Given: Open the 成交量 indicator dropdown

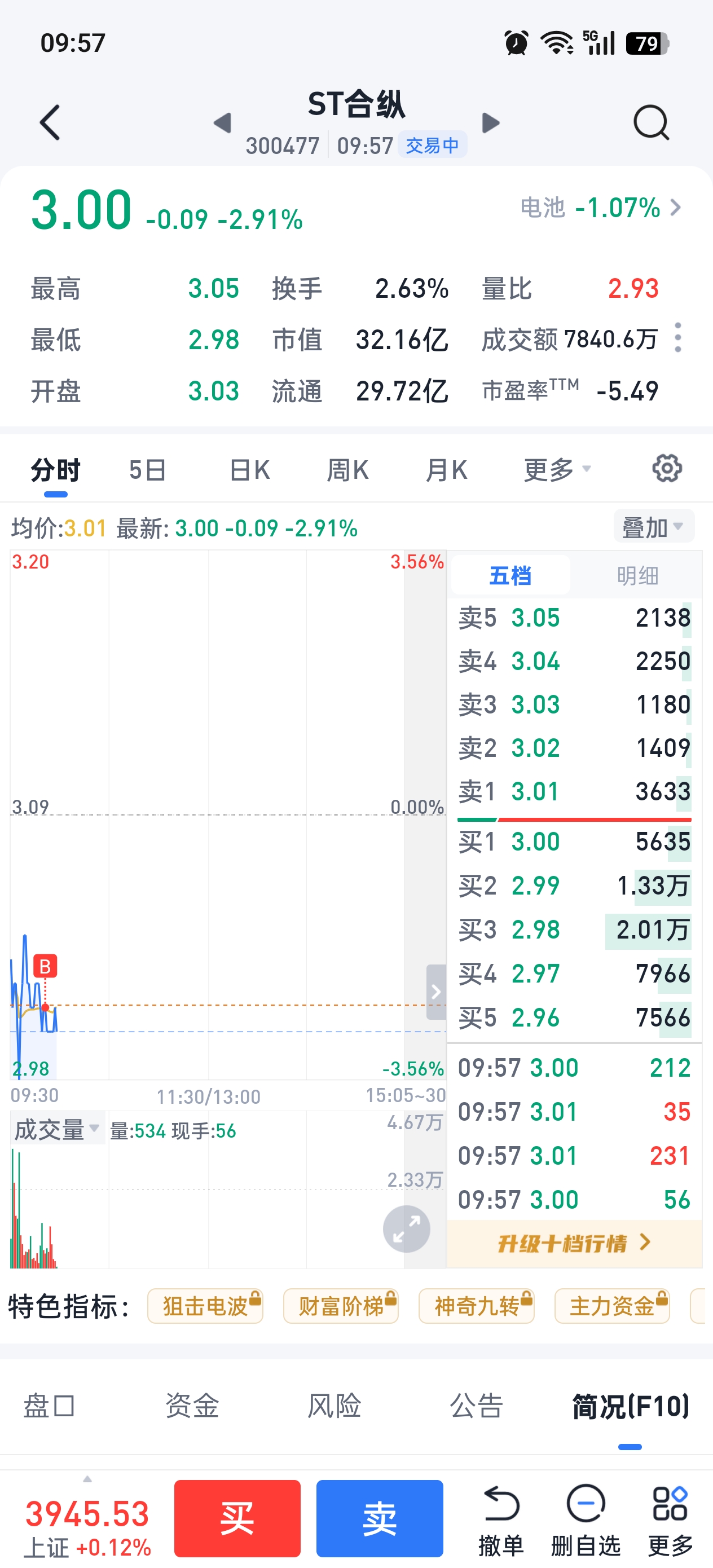Looking at the screenshot, I should 56,1129.
